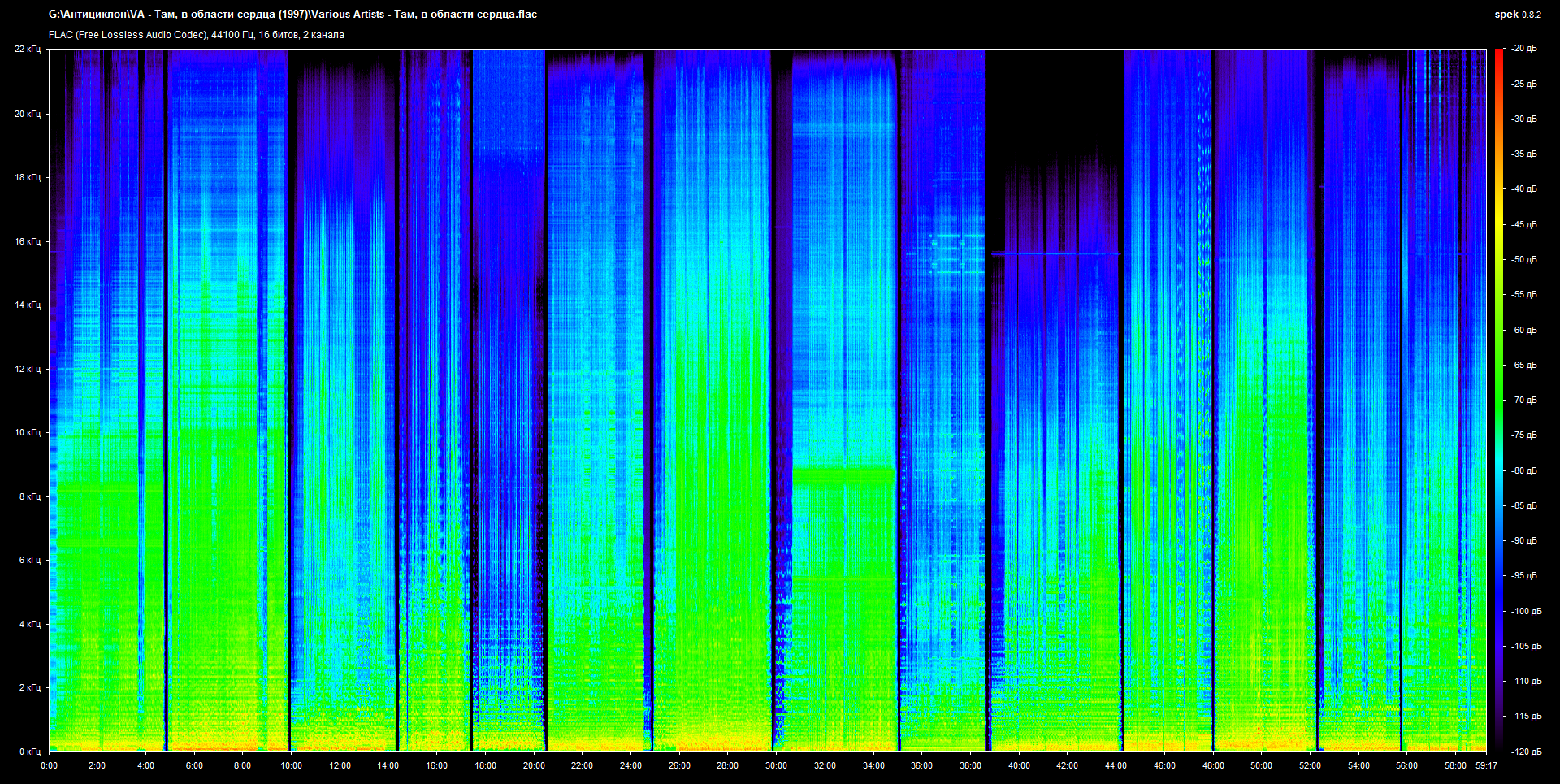
Task: Click the file path title text
Action: (292, 15)
